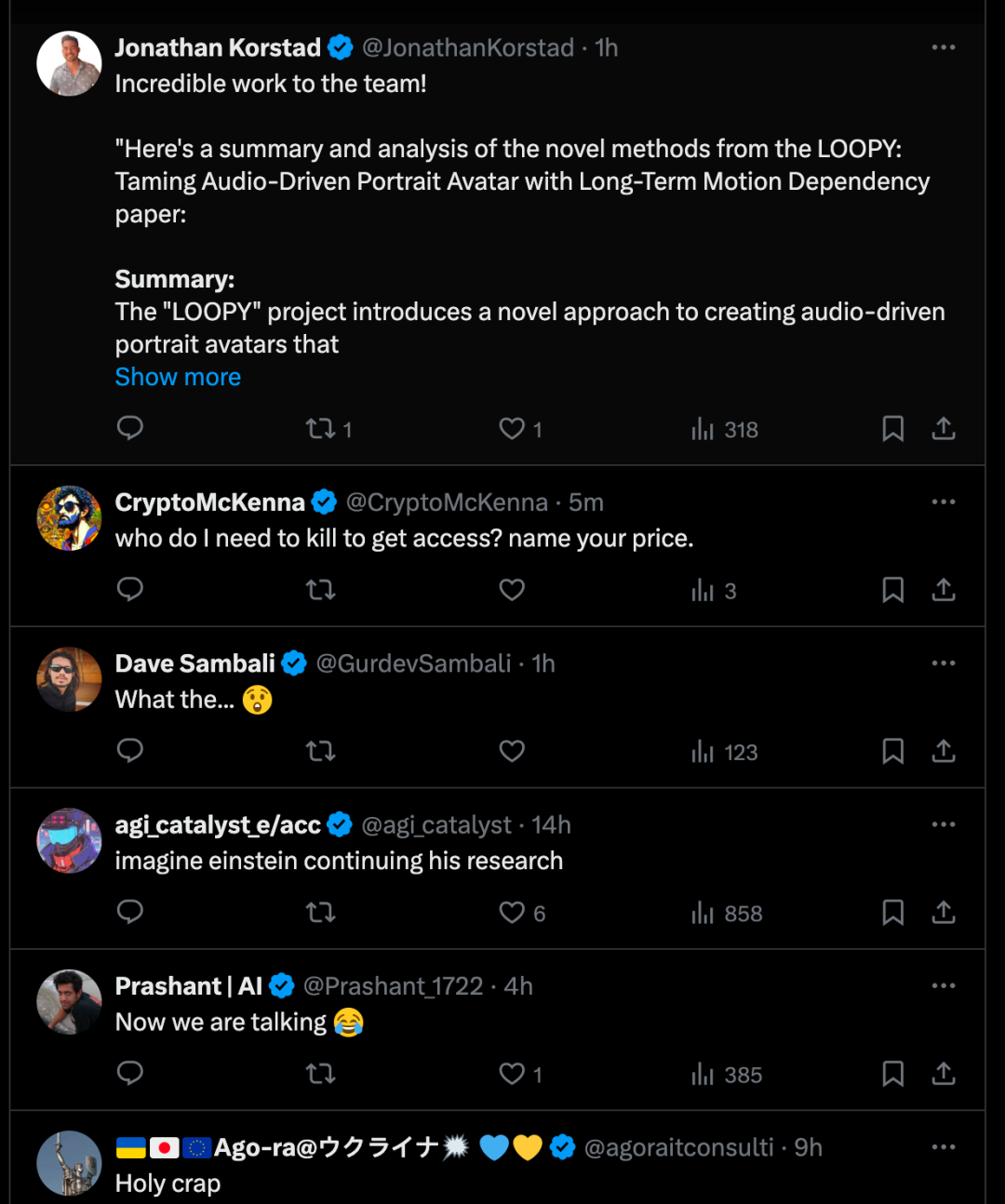Reply to Jonathan Korstad's tweet
The image size is (1005, 1204).
coord(130,428)
